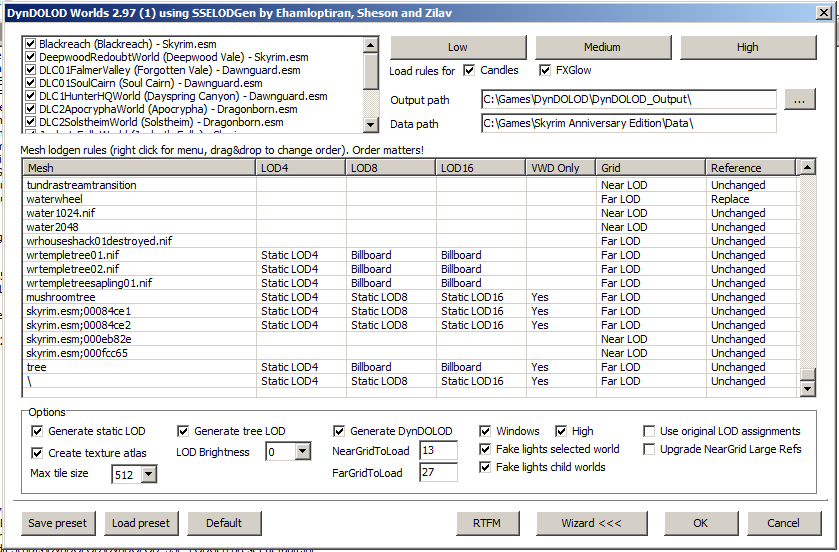Toggle DLC01FalmerValley (Forgotten Vale) checkbox
The image size is (839, 552).
(x=30, y=70)
